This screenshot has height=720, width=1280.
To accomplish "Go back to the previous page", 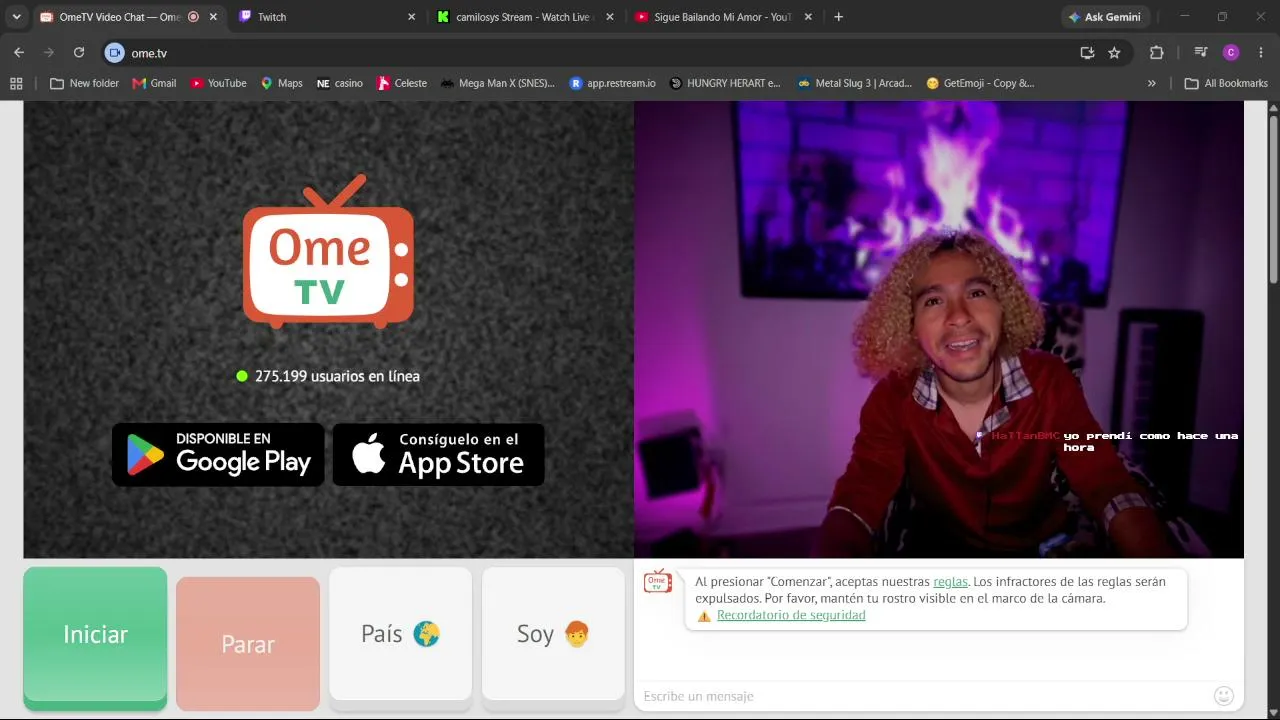I will [19, 53].
